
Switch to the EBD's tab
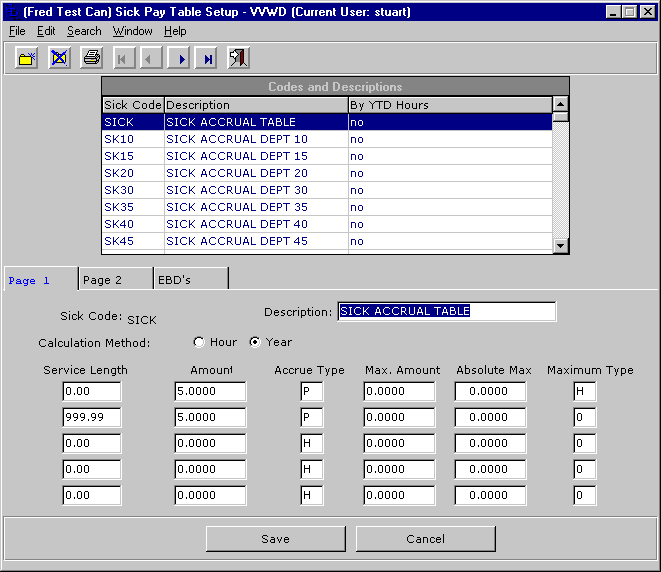[x=177, y=281]
